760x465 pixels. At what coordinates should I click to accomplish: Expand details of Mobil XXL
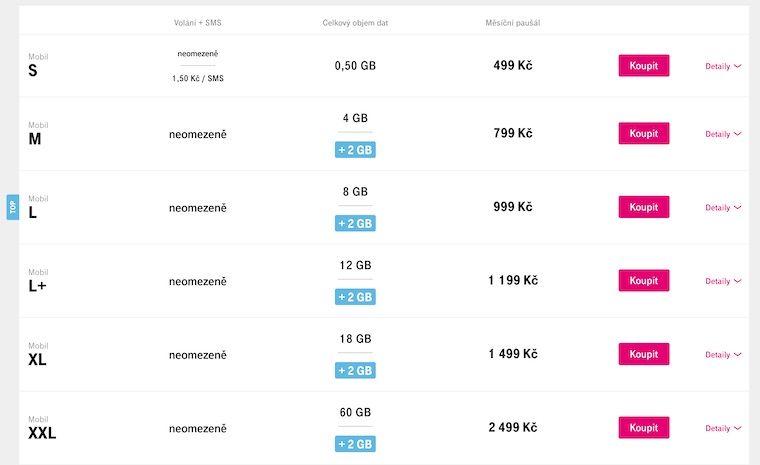click(x=723, y=428)
